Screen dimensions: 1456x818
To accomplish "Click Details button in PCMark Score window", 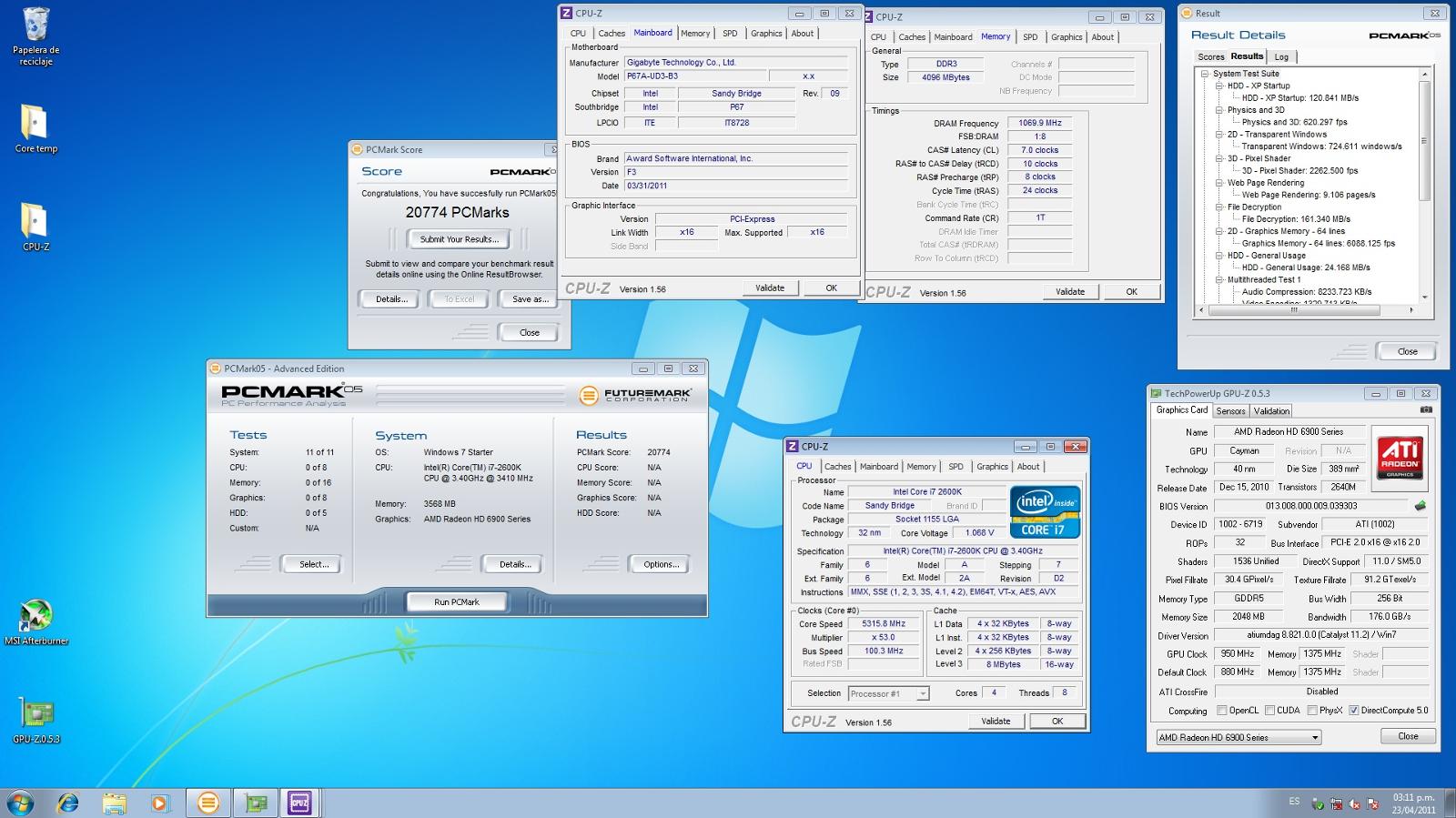I will (x=391, y=298).
